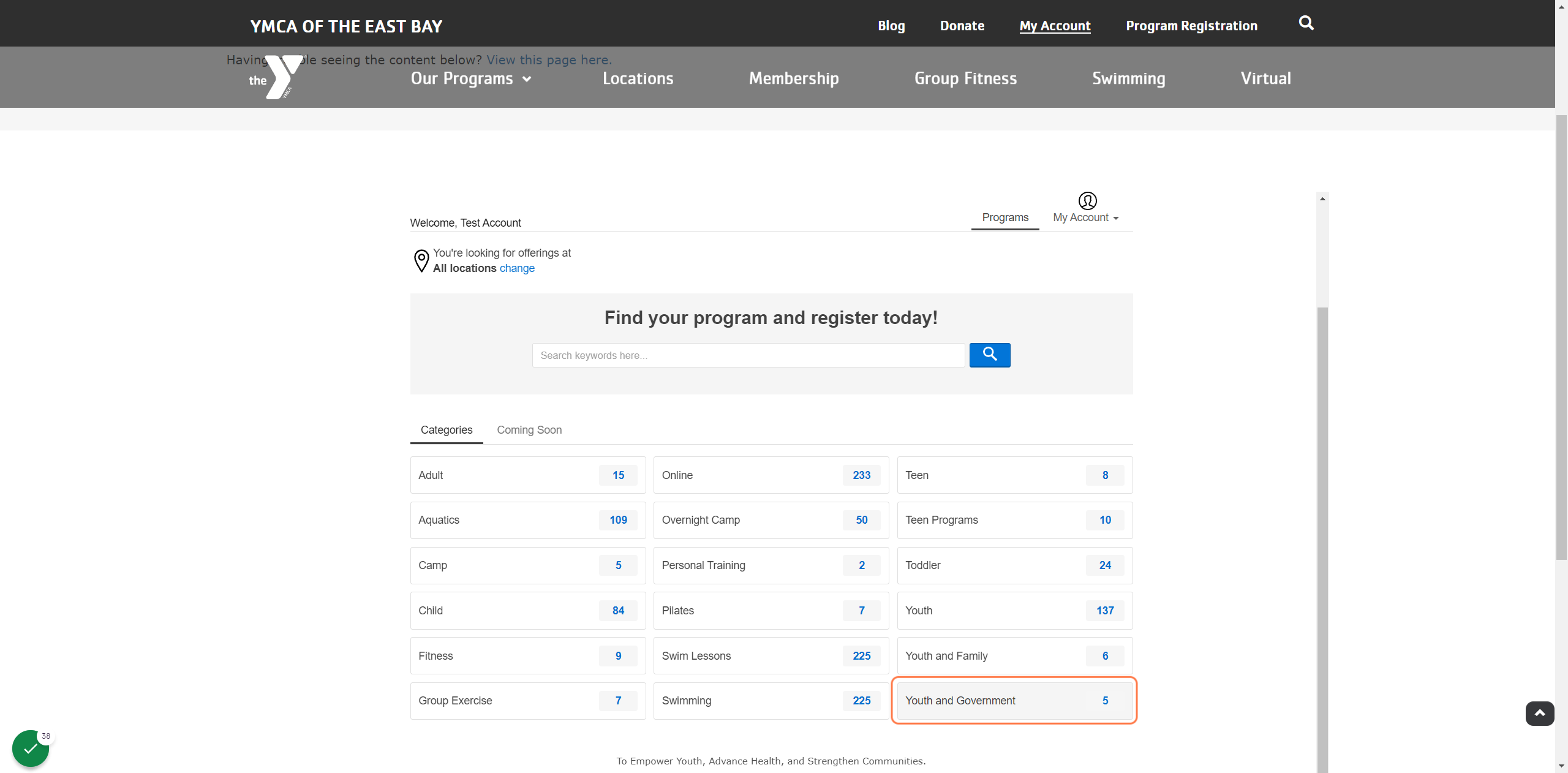
Task: Click the user profile avatar icon
Action: point(1087,201)
